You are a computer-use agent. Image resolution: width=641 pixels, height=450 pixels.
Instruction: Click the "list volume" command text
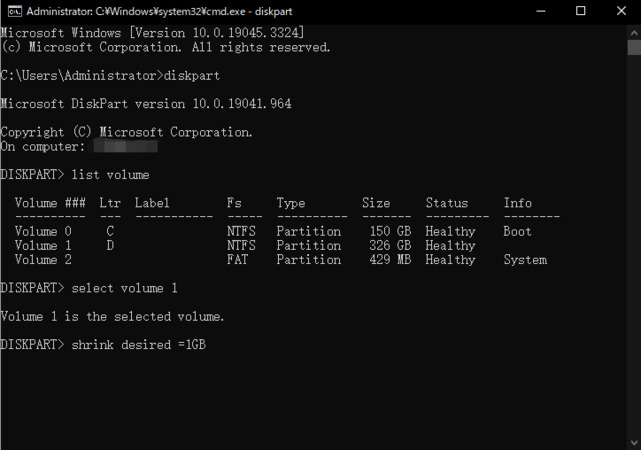tap(110, 175)
